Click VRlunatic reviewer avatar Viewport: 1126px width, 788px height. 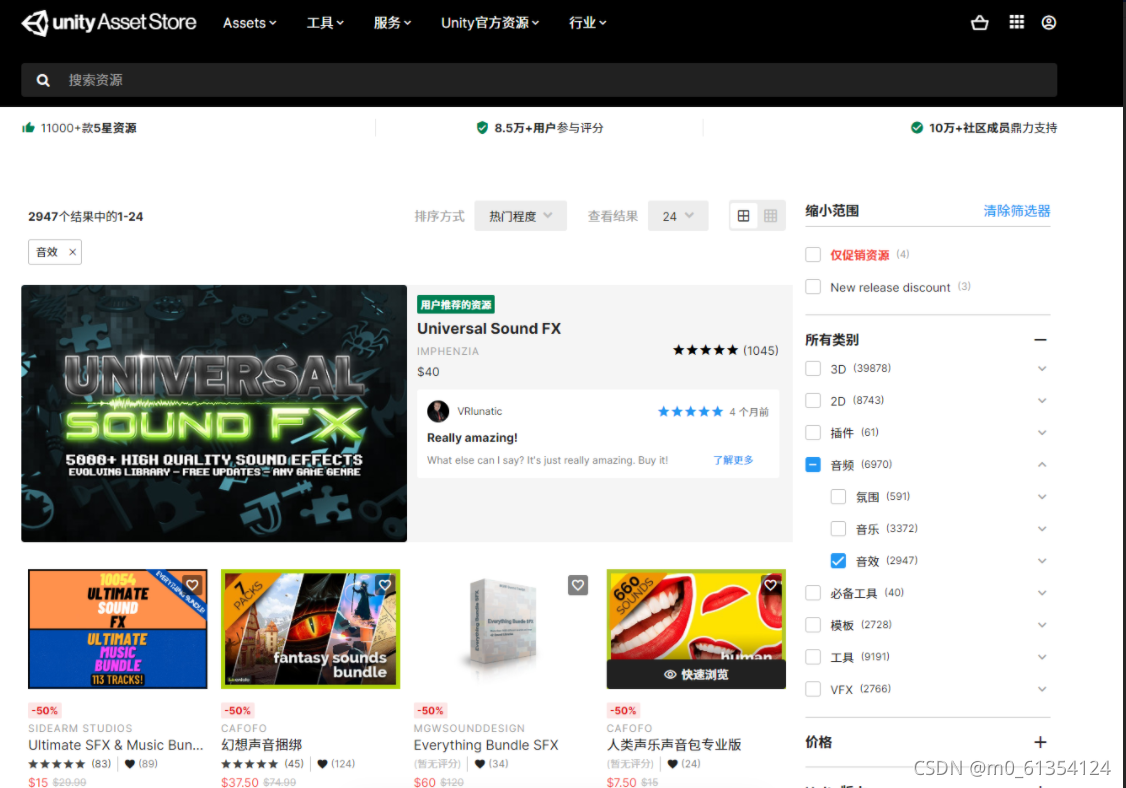pyautogui.click(x=438, y=412)
